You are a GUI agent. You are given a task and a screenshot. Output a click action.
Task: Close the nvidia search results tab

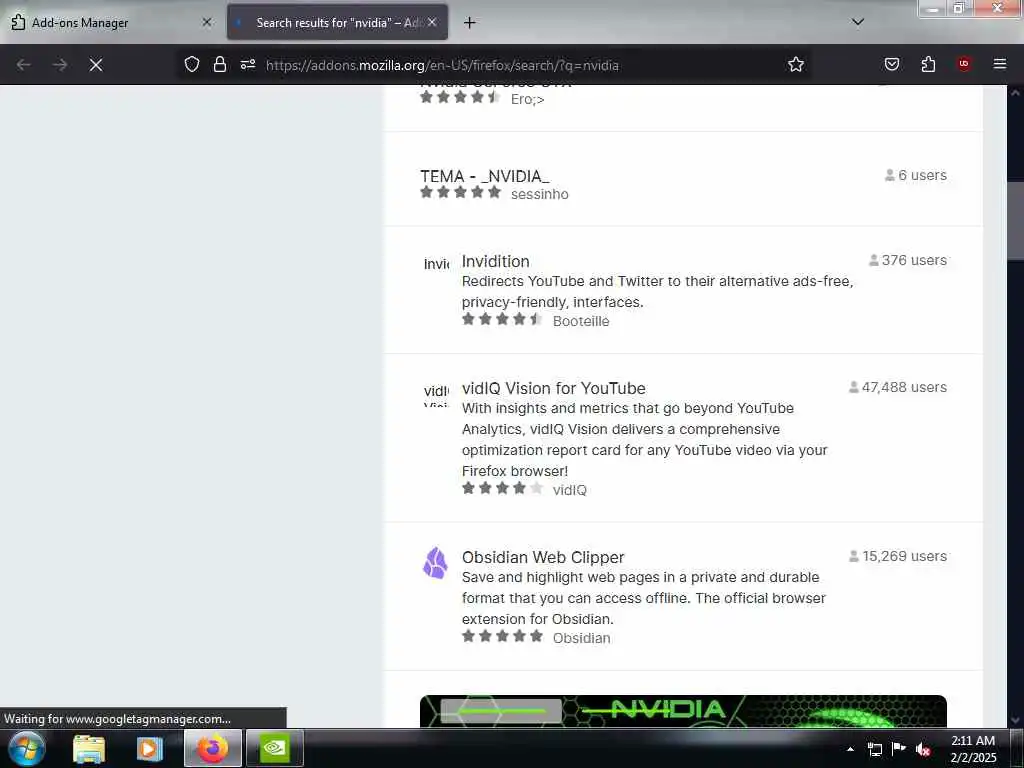(x=432, y=22)
